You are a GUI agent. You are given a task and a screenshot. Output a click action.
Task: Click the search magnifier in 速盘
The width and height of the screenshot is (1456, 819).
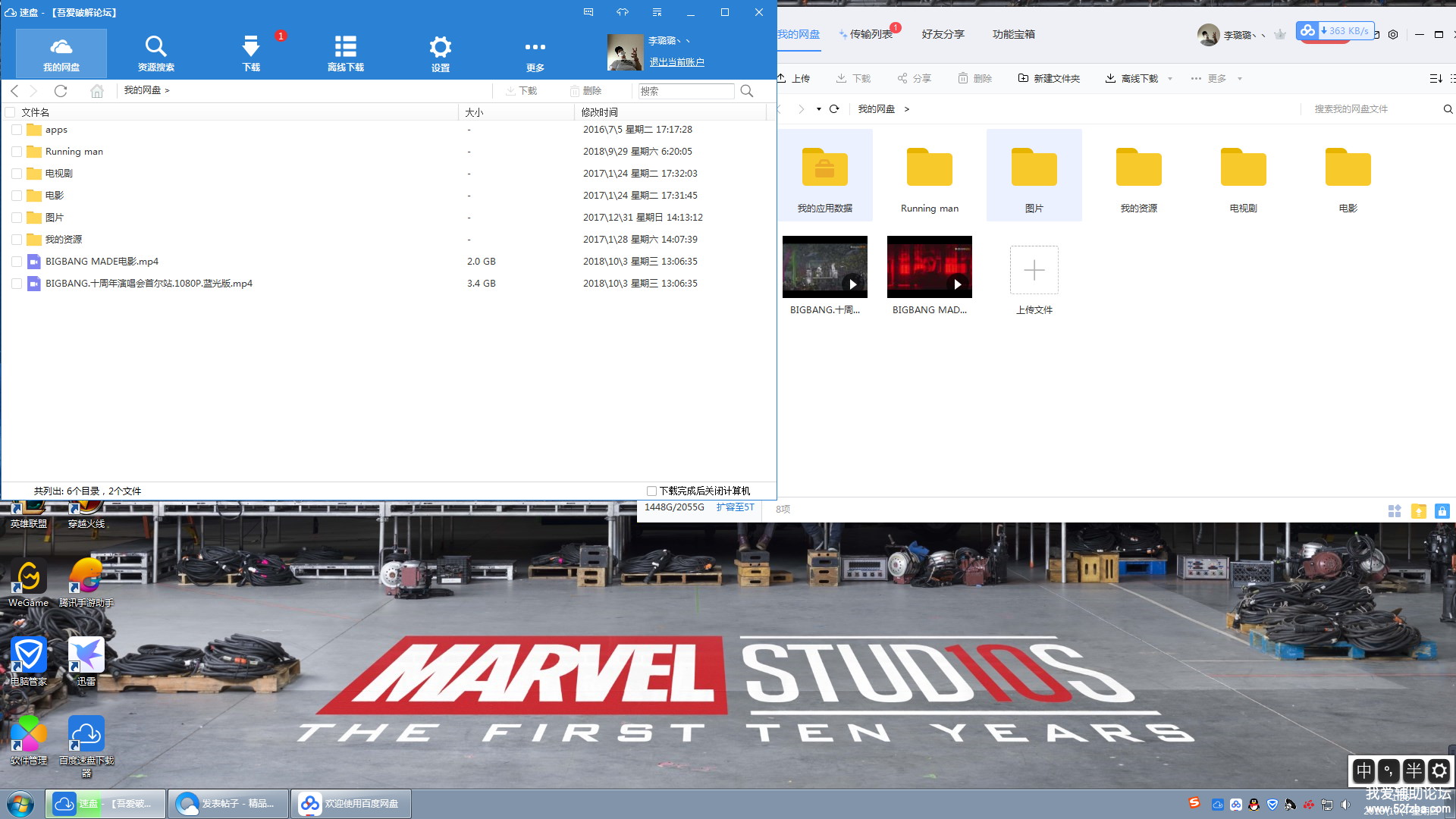[x=747, y=91]
